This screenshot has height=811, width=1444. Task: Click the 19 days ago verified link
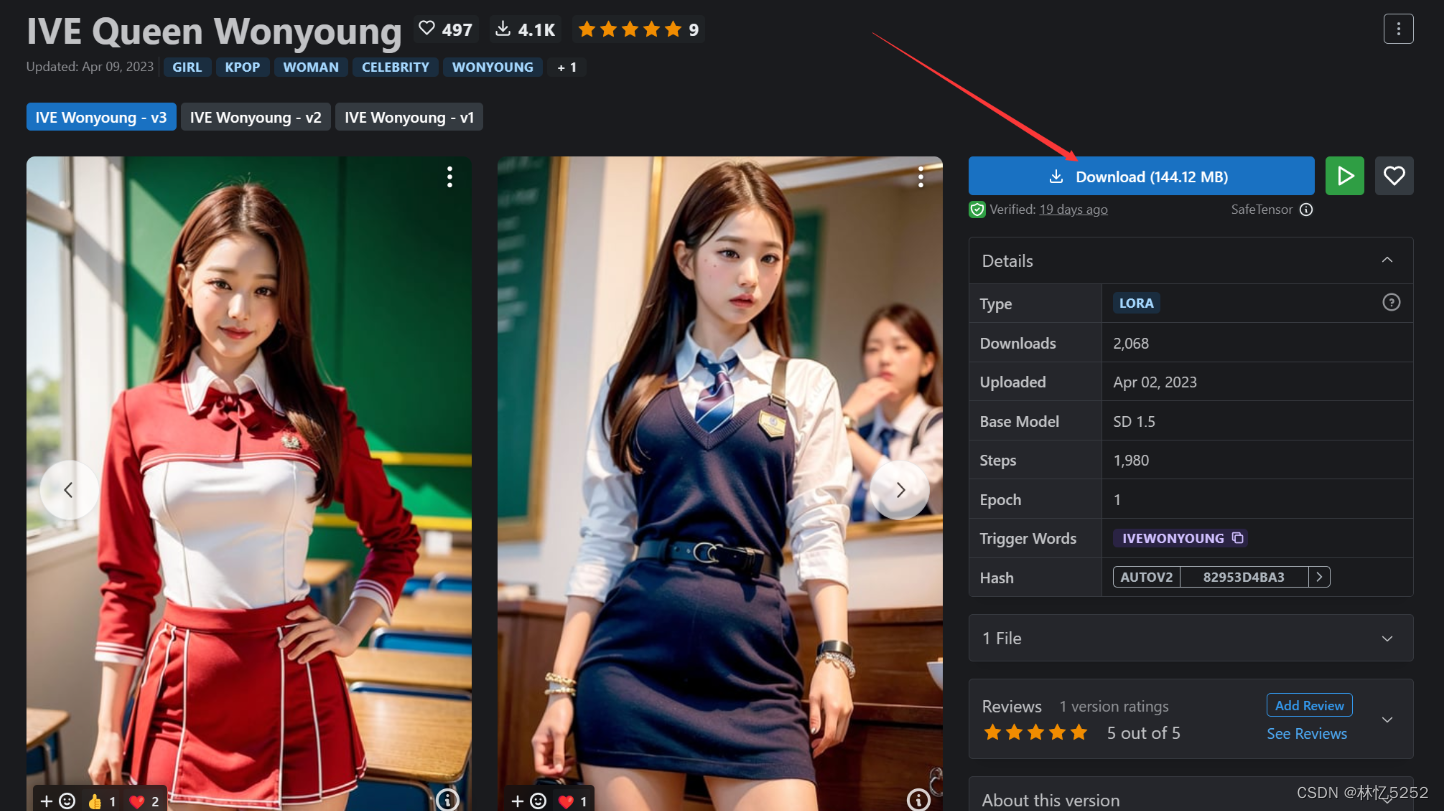[x=1073, y=209]
